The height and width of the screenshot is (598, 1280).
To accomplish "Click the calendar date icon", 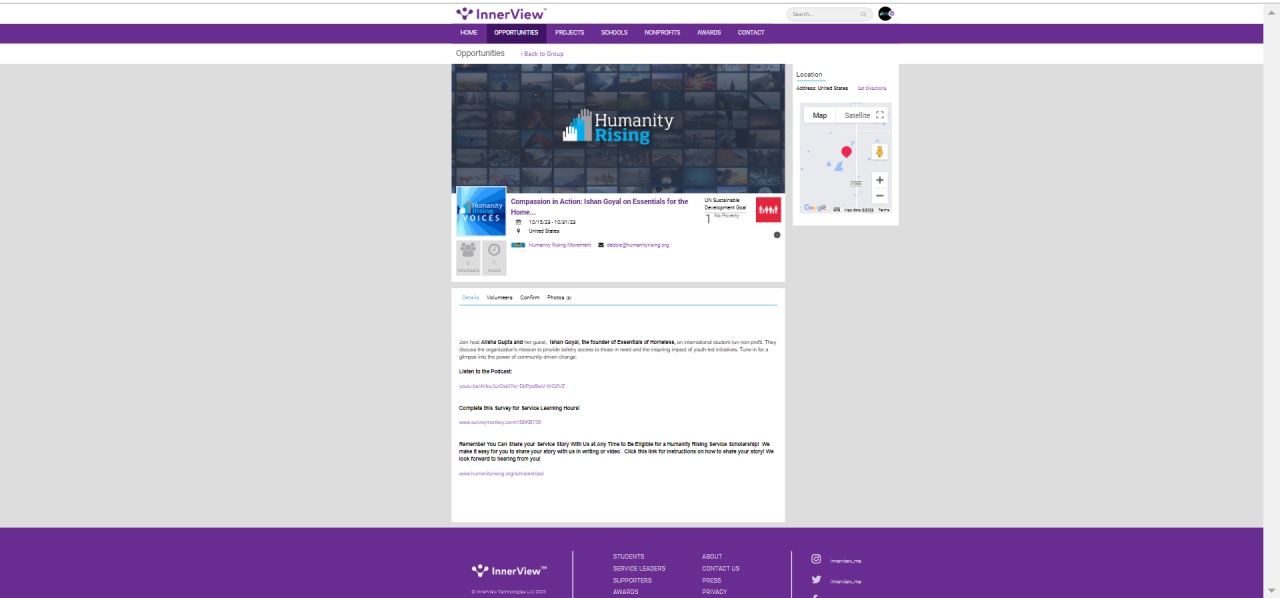I will (x=519, y=222).
